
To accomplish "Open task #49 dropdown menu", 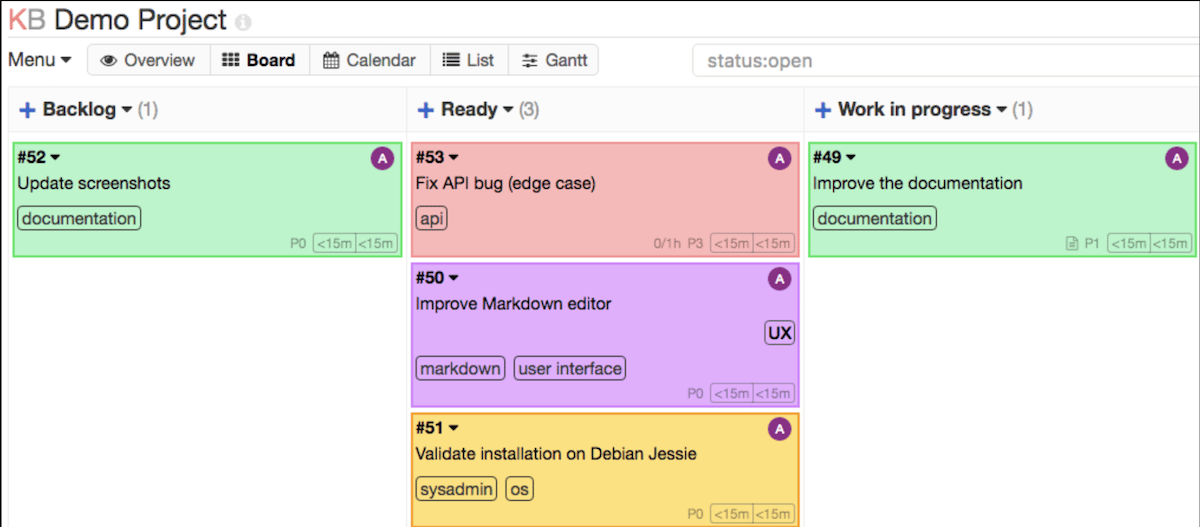I will [x=834, y=157].
